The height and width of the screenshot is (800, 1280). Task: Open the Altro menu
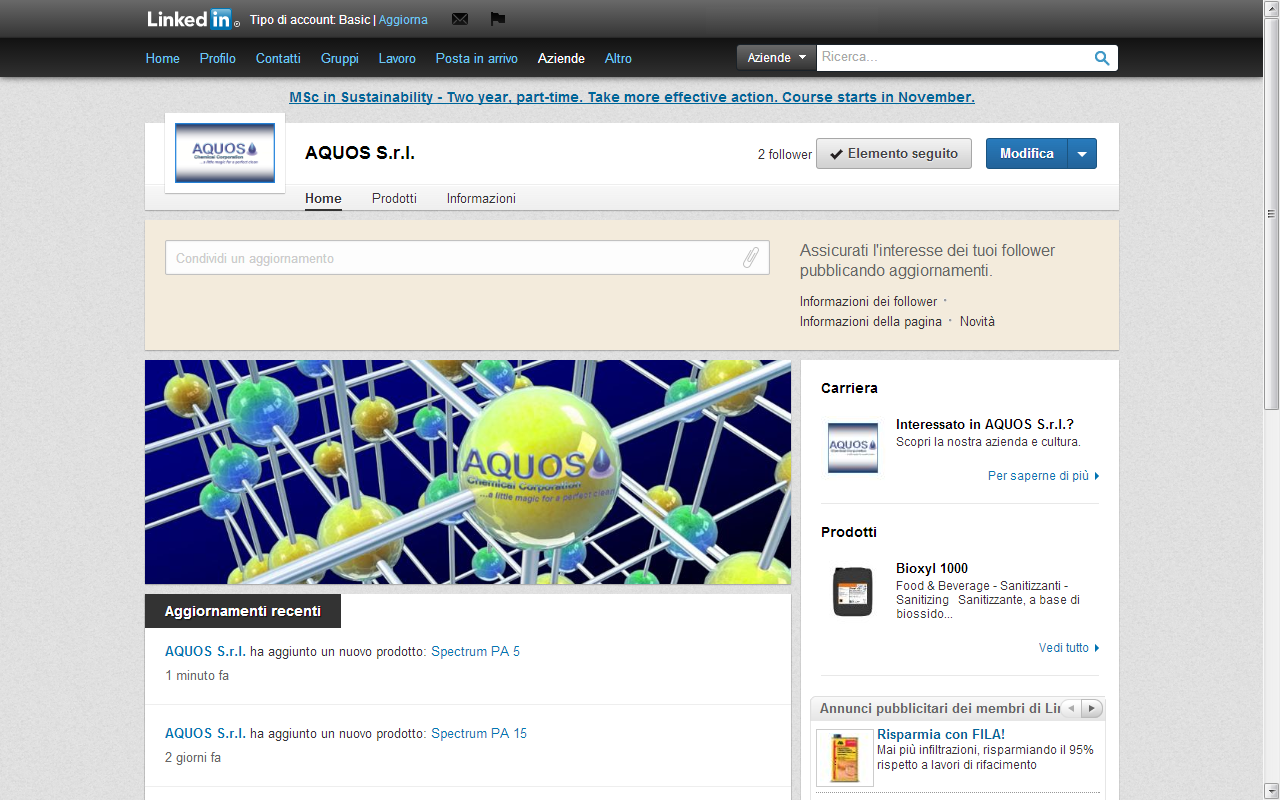point(618,59)
